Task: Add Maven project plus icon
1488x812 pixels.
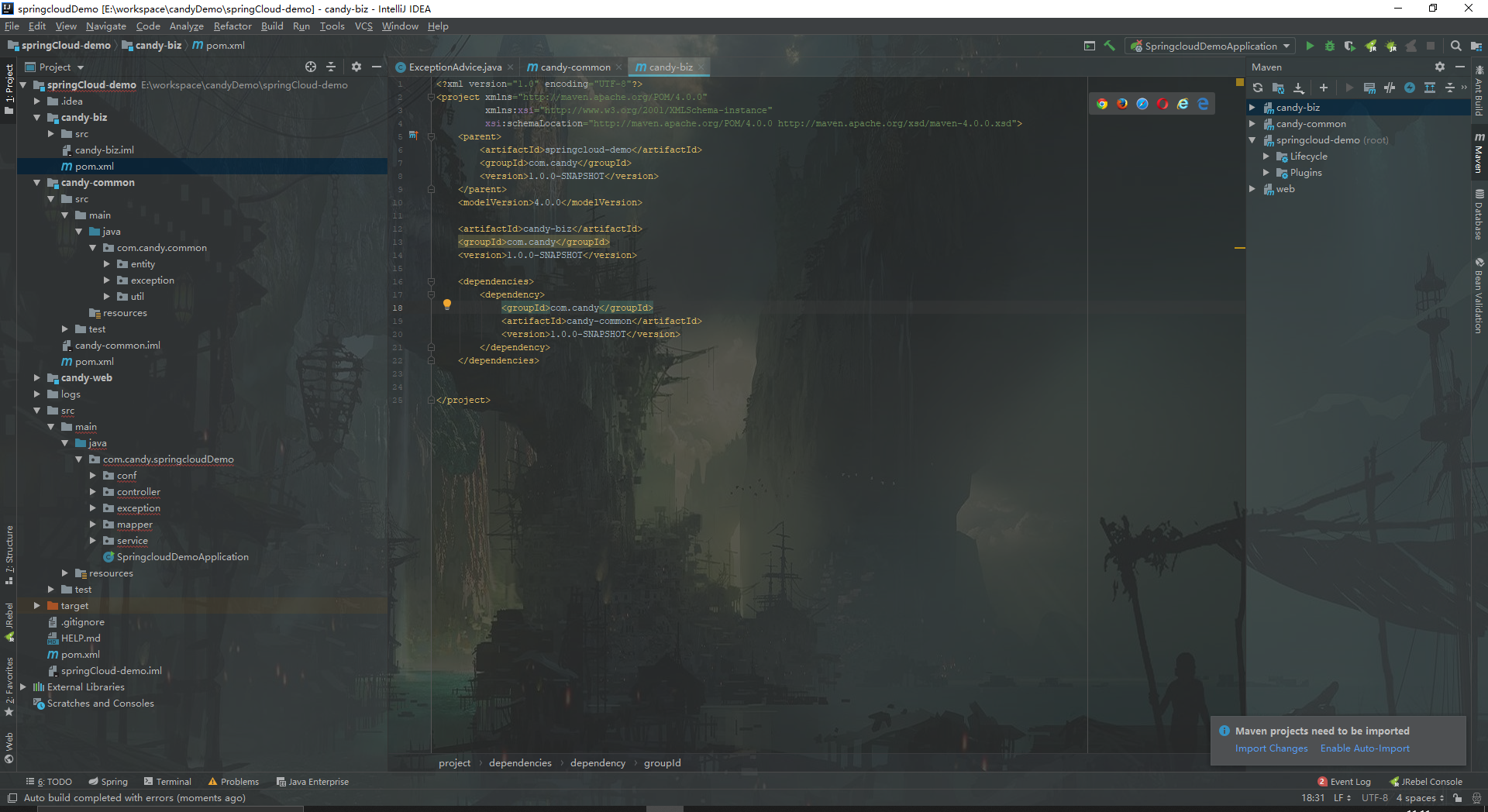Action: 1324,88
